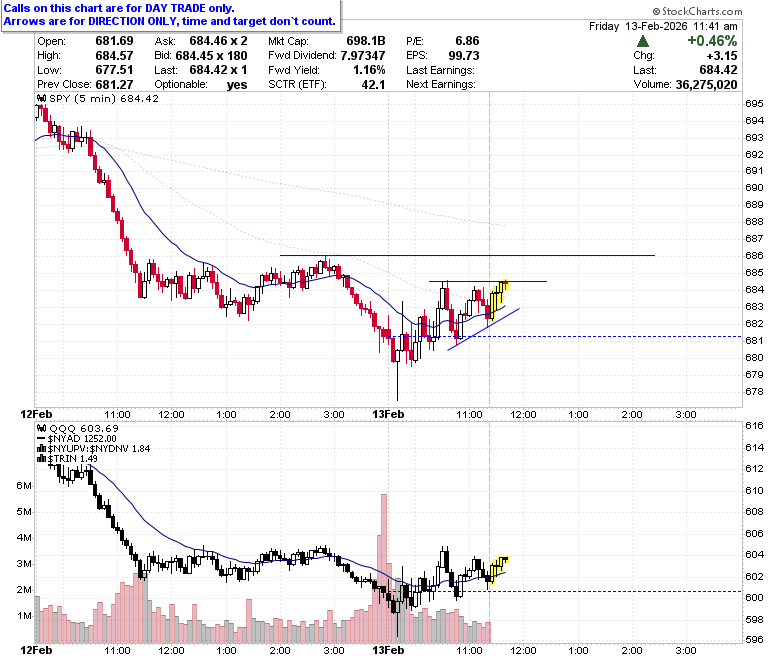
Task: Click the green up-arrow change indicator
Action: coord(643,41)
